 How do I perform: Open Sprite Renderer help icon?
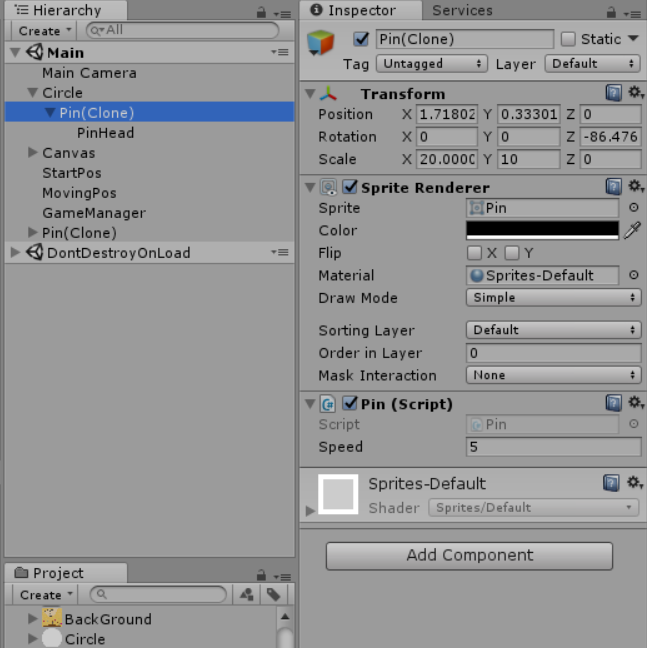click(614, 187)
